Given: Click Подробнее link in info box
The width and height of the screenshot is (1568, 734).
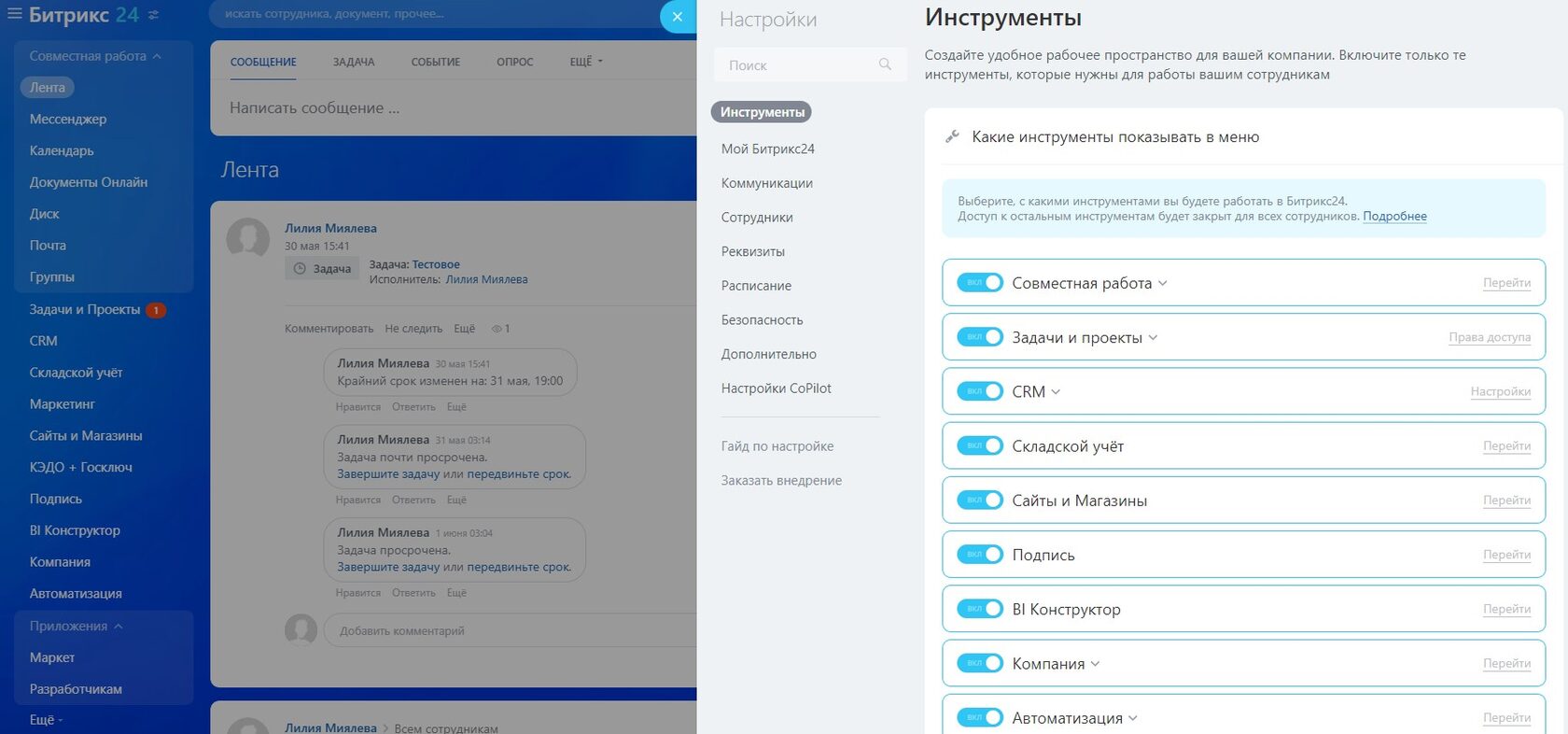Looking at the screenshot, I should (x=1394, y=216).
